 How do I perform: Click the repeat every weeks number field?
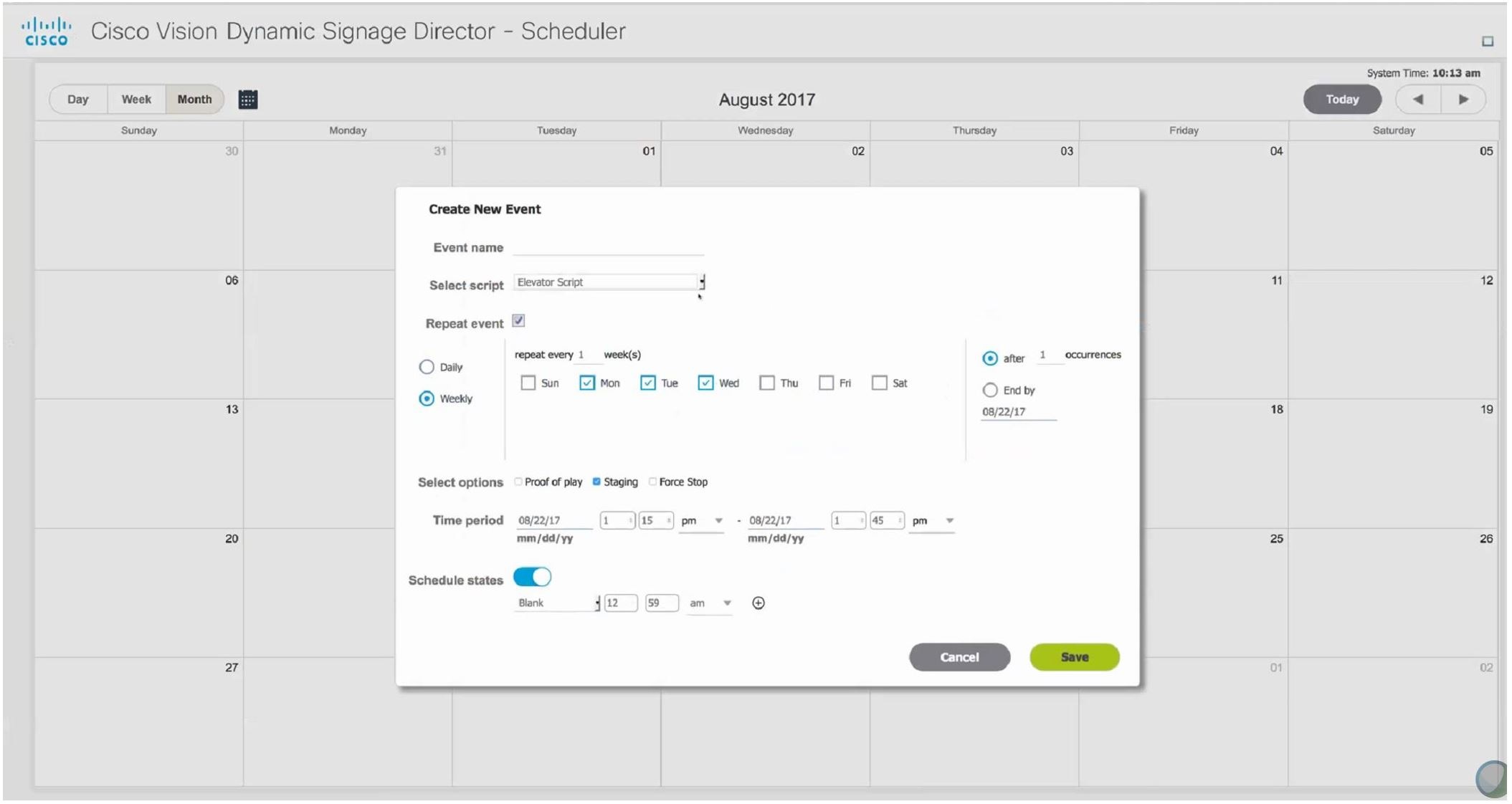[588, 355]
